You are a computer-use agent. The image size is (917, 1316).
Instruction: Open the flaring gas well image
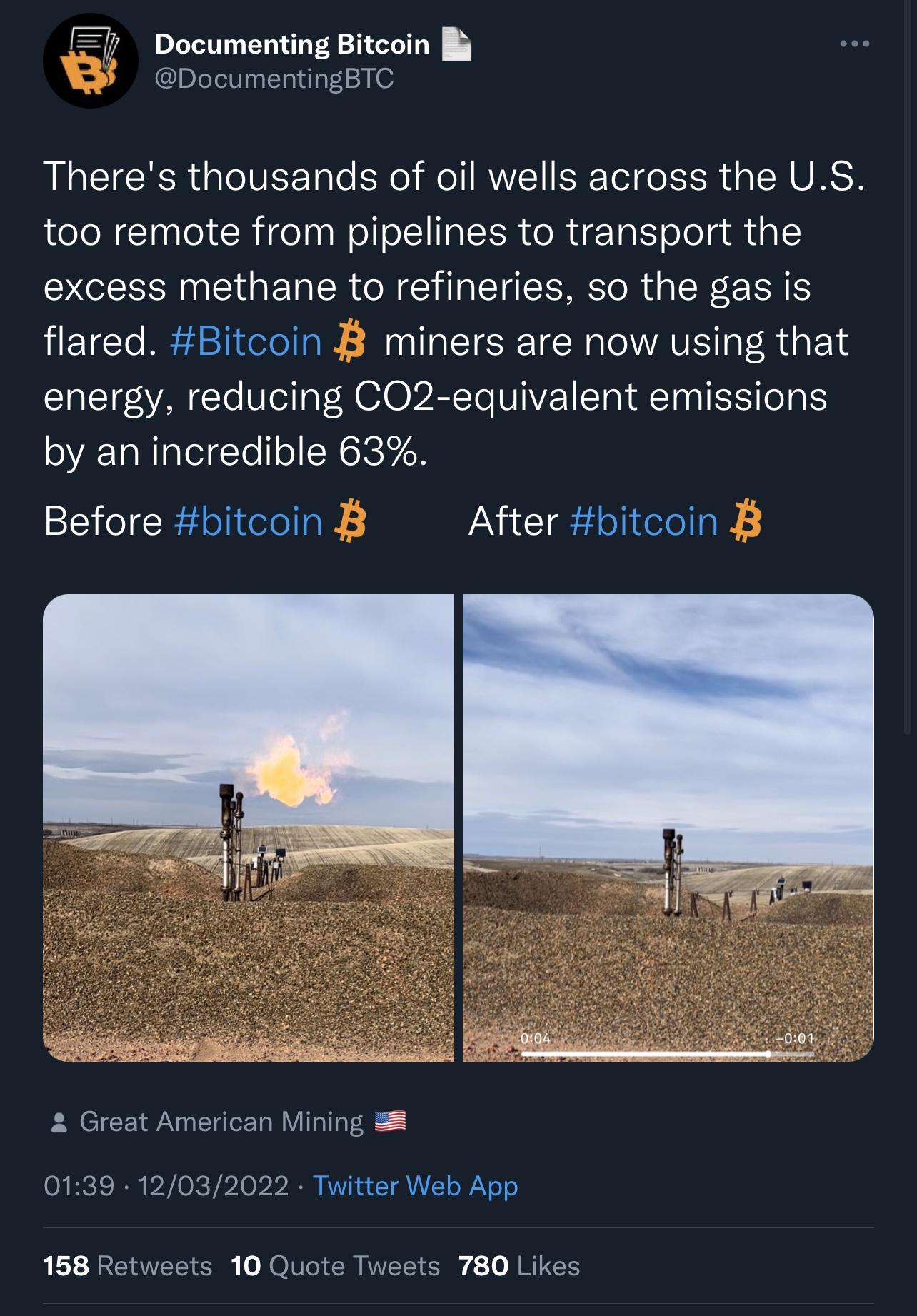click(249, 828)
